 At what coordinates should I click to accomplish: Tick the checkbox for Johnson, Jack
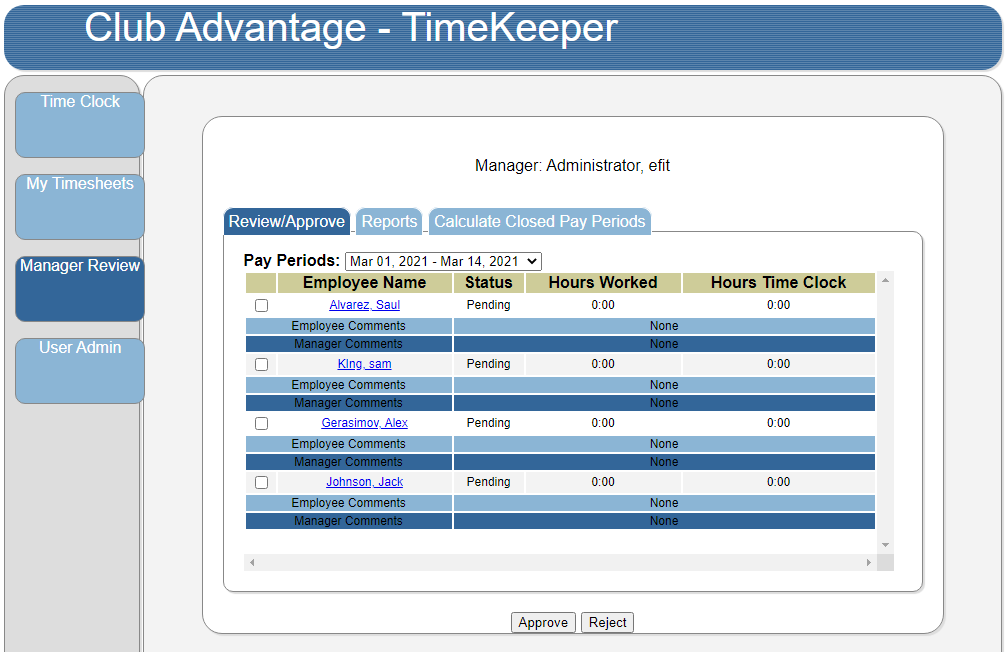[x=261, y=482]
